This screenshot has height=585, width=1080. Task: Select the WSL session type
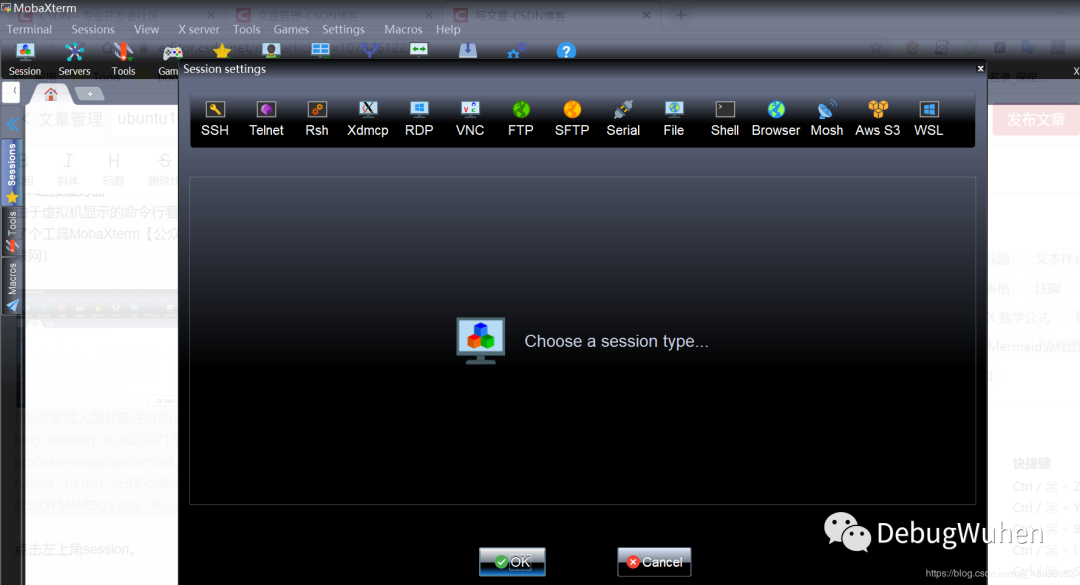point(928,119)
